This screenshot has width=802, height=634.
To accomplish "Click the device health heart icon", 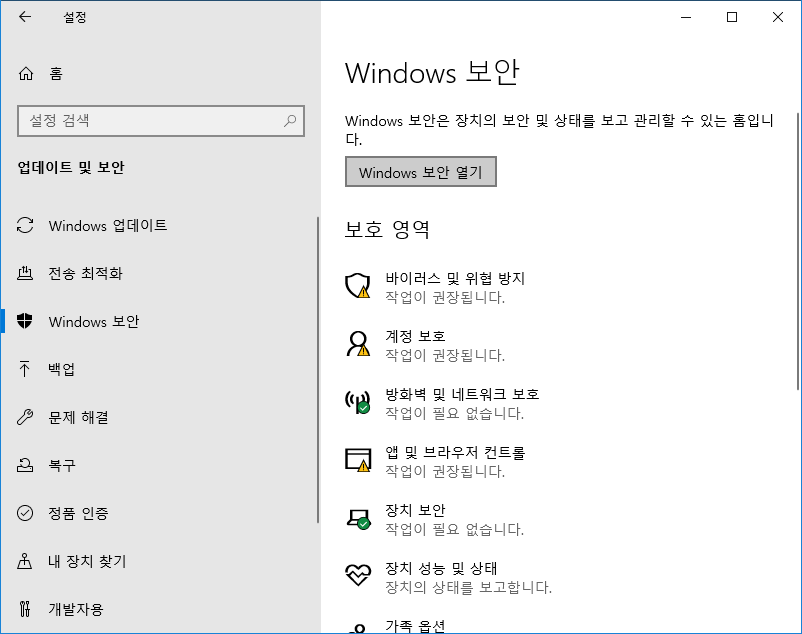I will coord(358,575).
